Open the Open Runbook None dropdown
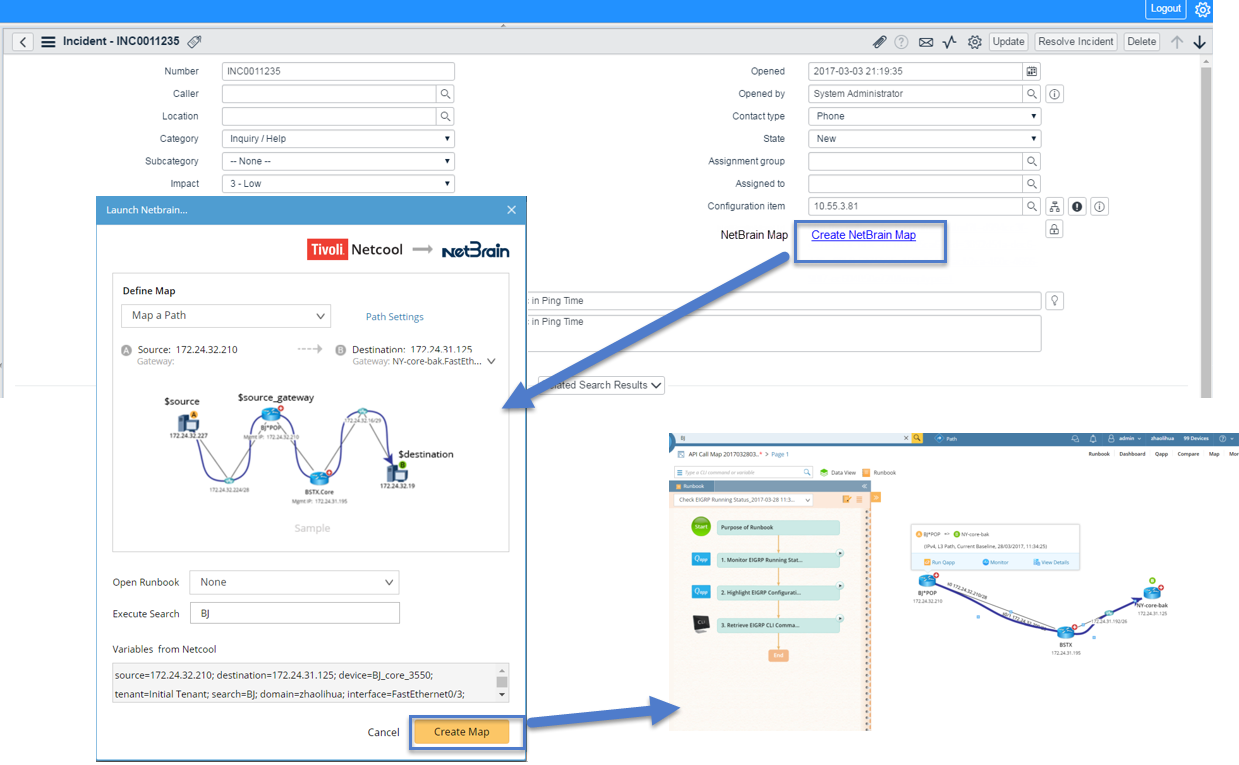Screen dimensions: 1239x765 point(294,582)
